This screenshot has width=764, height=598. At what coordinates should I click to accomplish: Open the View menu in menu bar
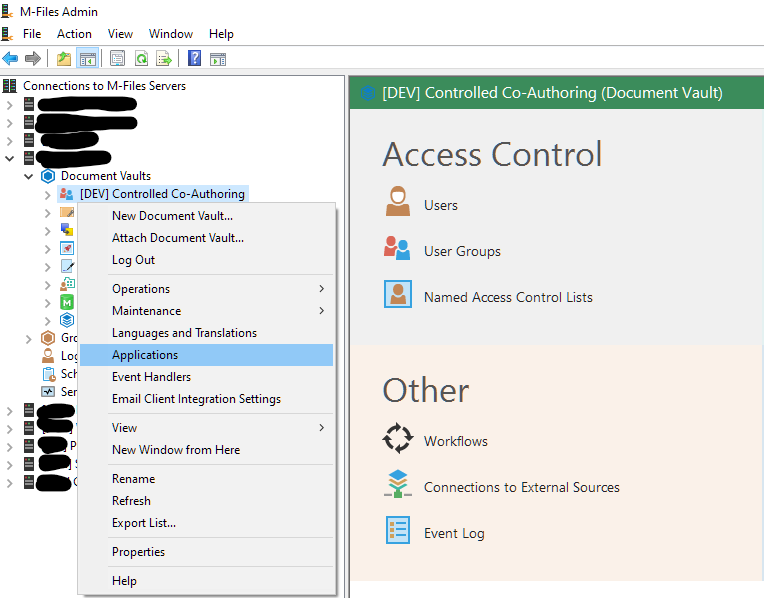click(120, 34)
